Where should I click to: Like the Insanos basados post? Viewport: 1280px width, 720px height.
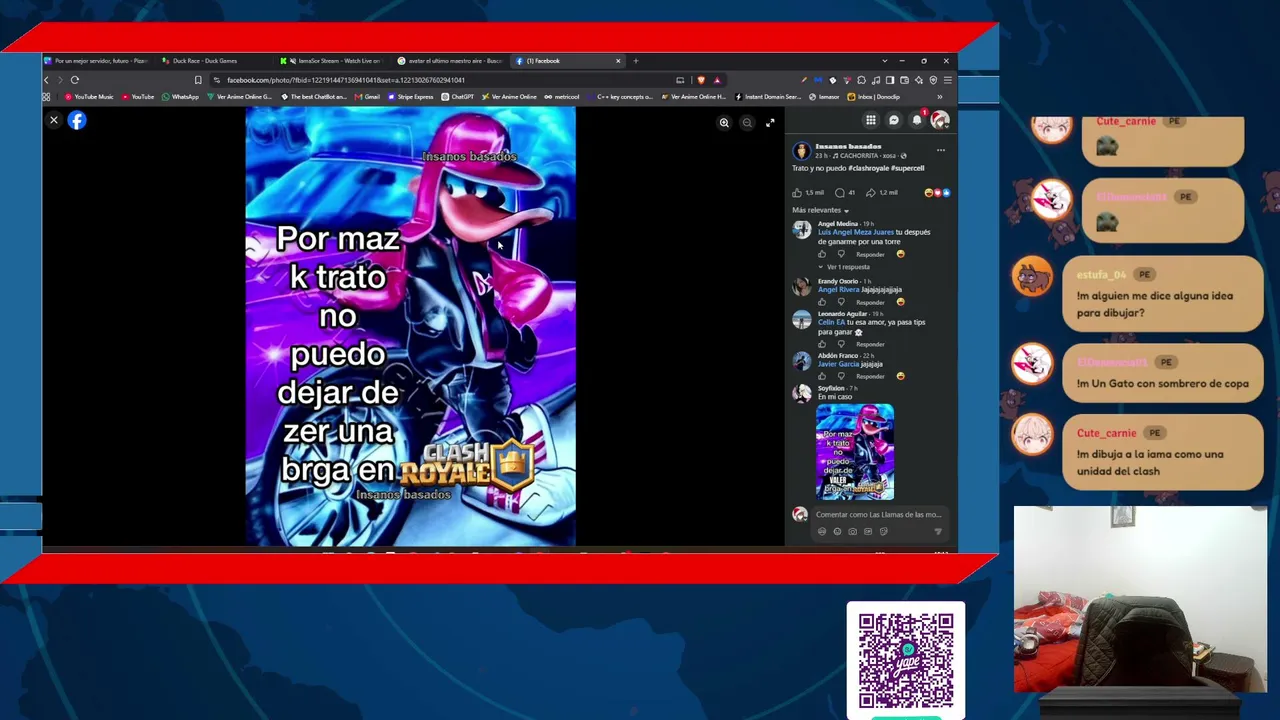(798, 192)
